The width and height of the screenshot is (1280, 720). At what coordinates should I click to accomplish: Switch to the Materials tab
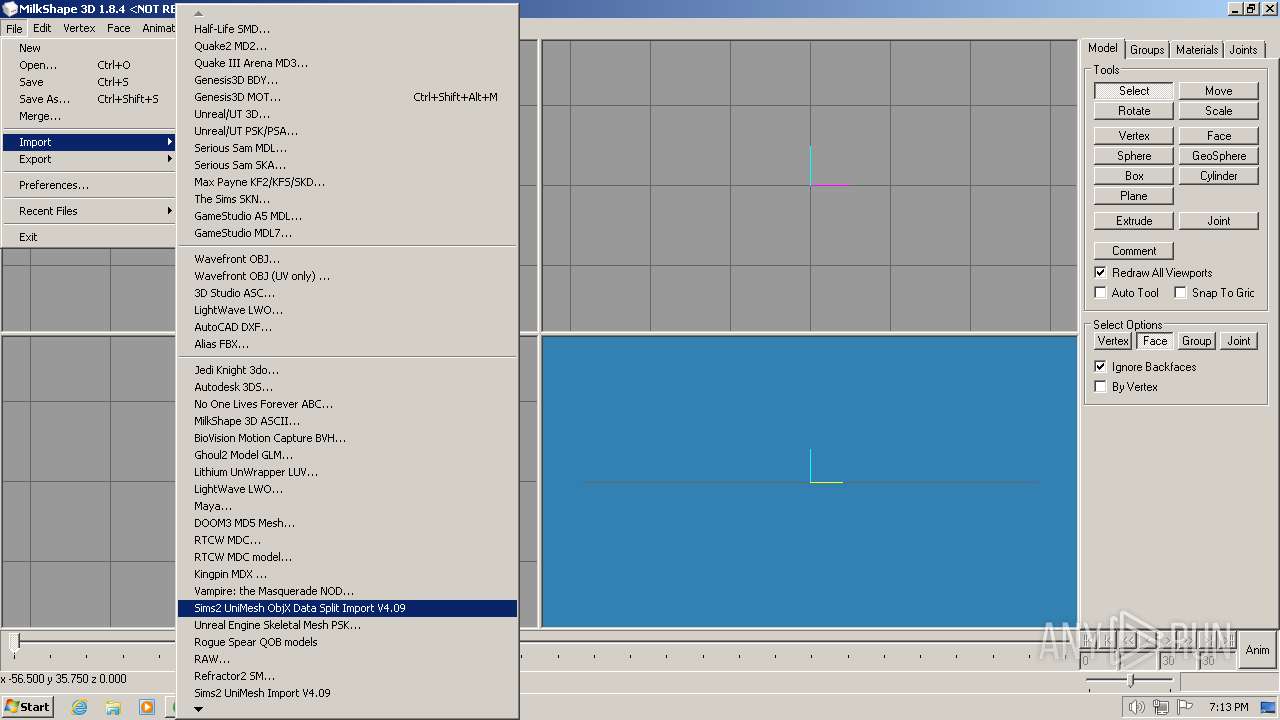pyautogui.click(x=1197, y=50)
